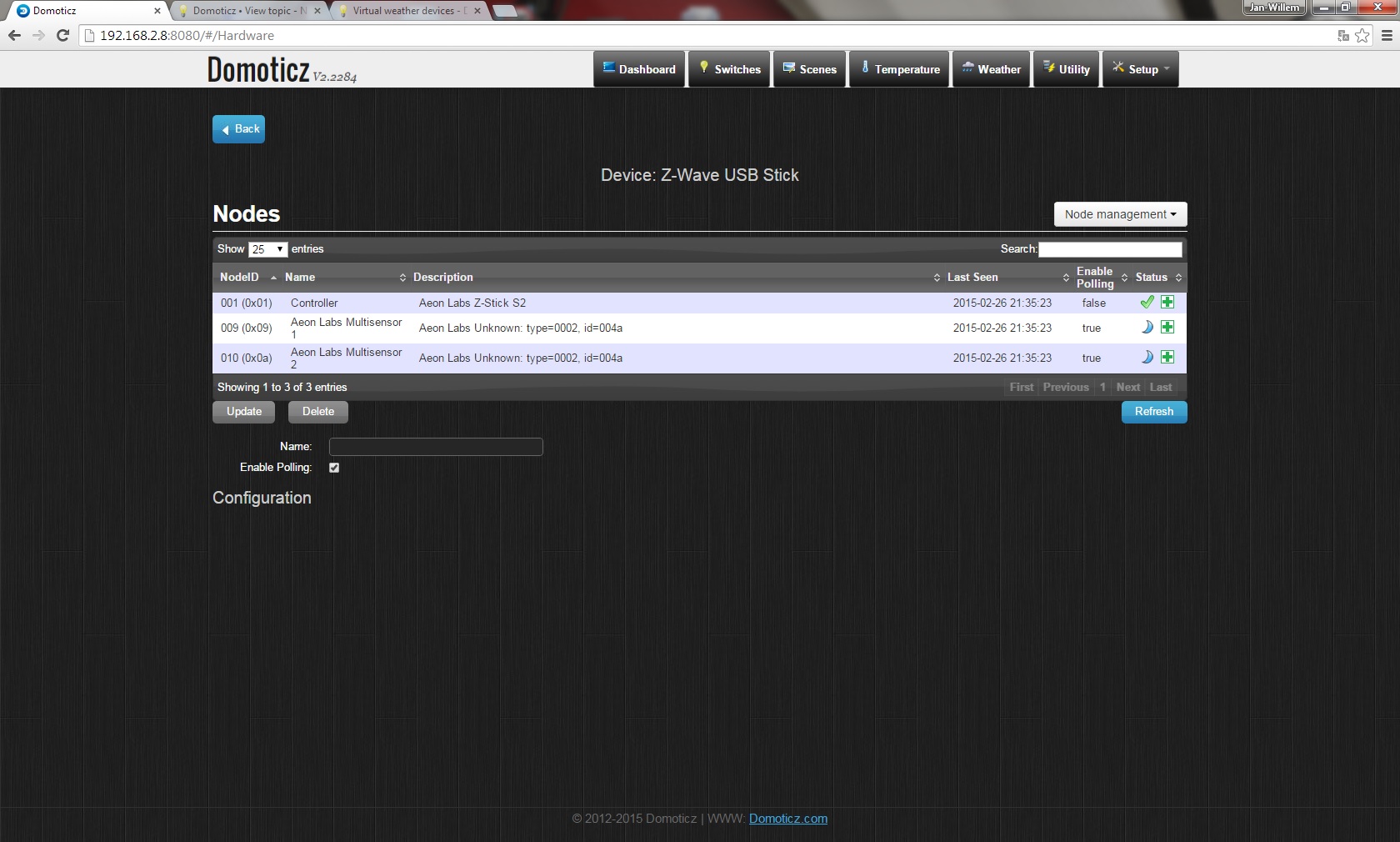The height and width of the screenshot is (842, 1400).
Task: Select Aeon Labs Multisensor 1 row
Action: click(x=699, y=328)
